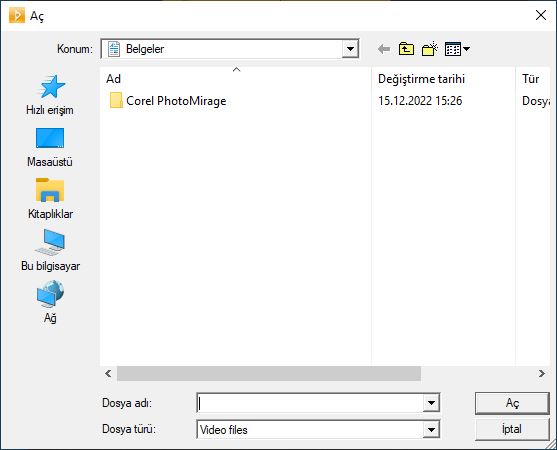Viewport: 557px width, 450px height.
Task: Expand the Dosya türü Video files dropdown
Action: point(431,430)
